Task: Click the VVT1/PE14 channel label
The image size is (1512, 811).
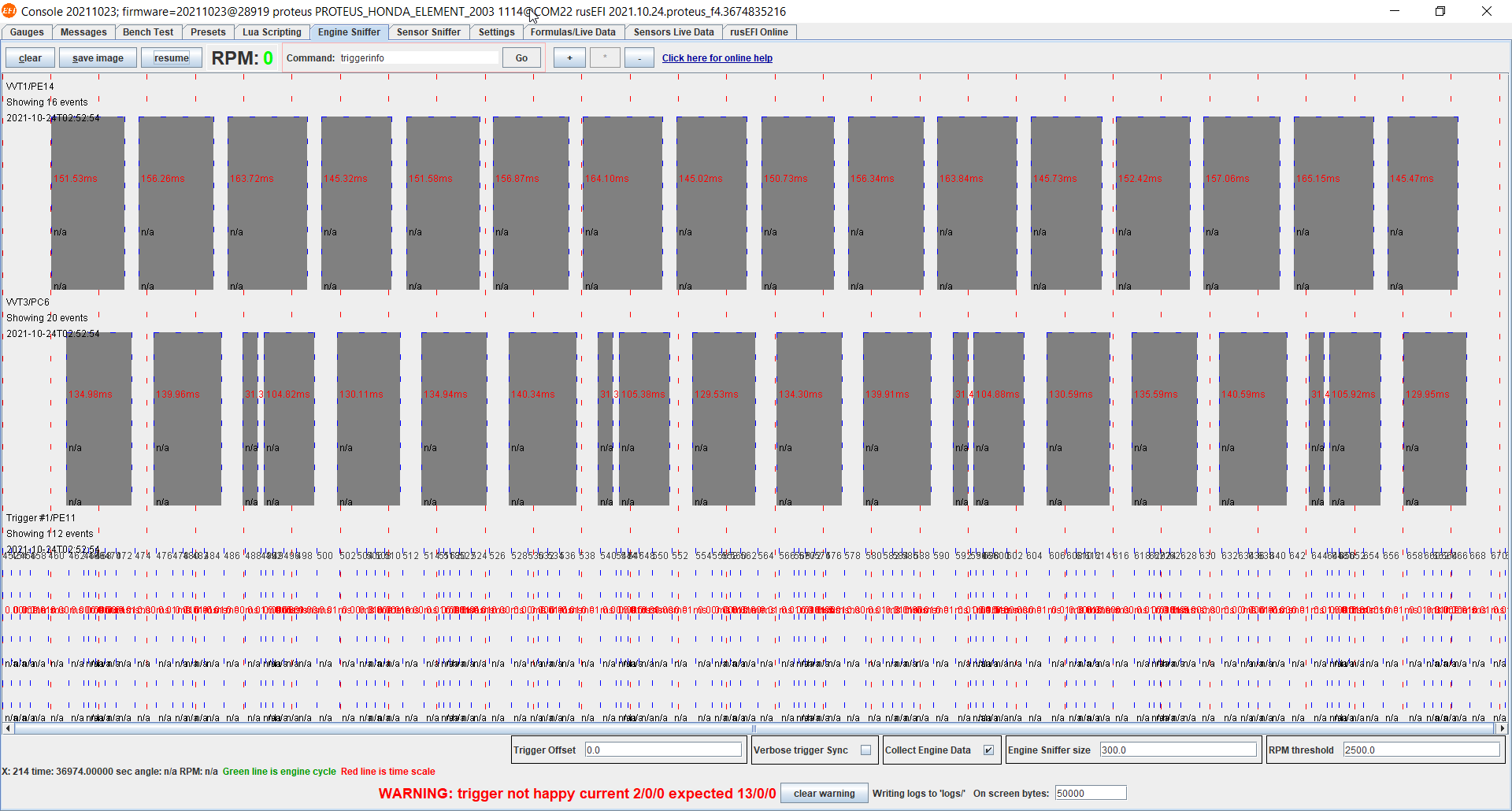Action: point(30,87)
